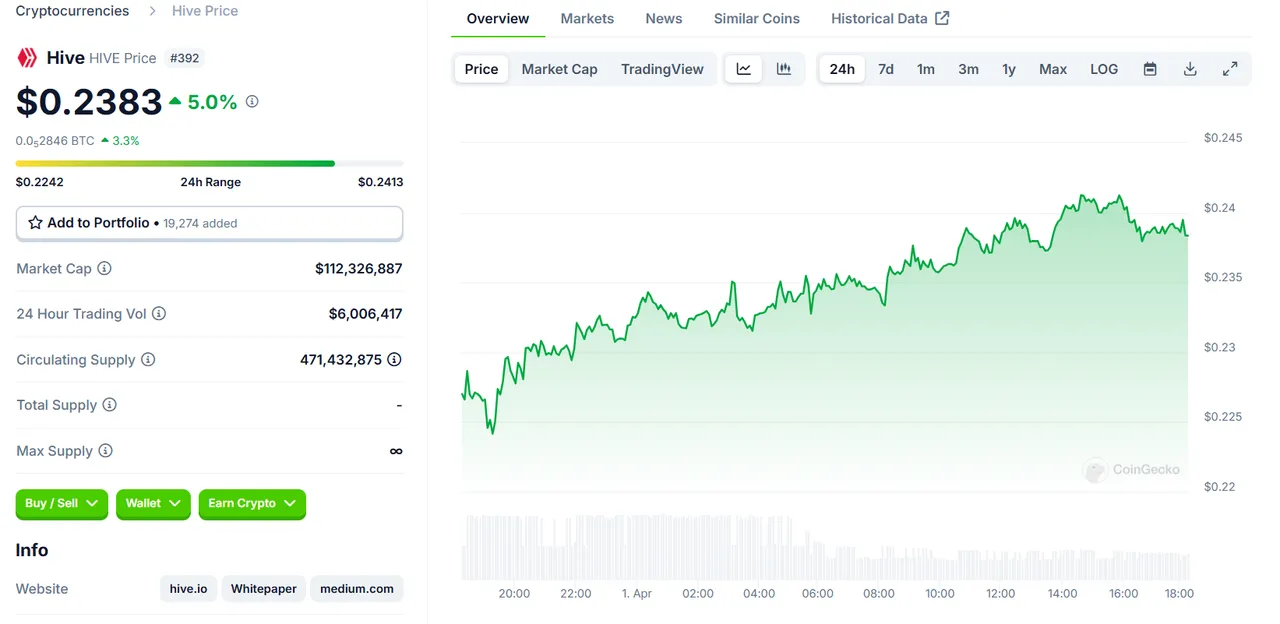Screen dimensions: 1280x624
Task: Select the Market Cap chart toggle
Action: pyautogui.click(x=559, y=69)
